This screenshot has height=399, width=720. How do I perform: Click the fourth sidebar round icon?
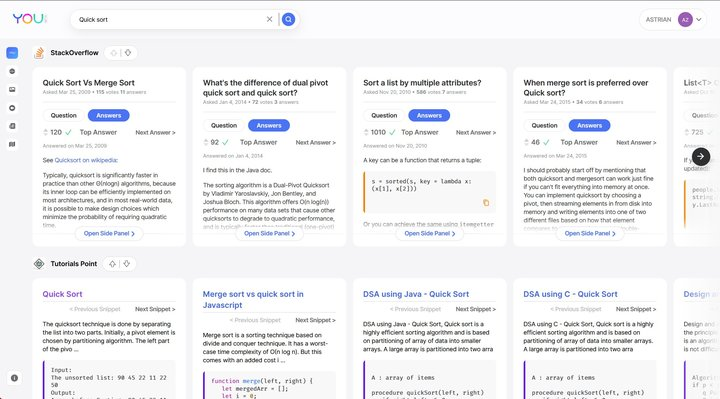click(x=12, y=108)
